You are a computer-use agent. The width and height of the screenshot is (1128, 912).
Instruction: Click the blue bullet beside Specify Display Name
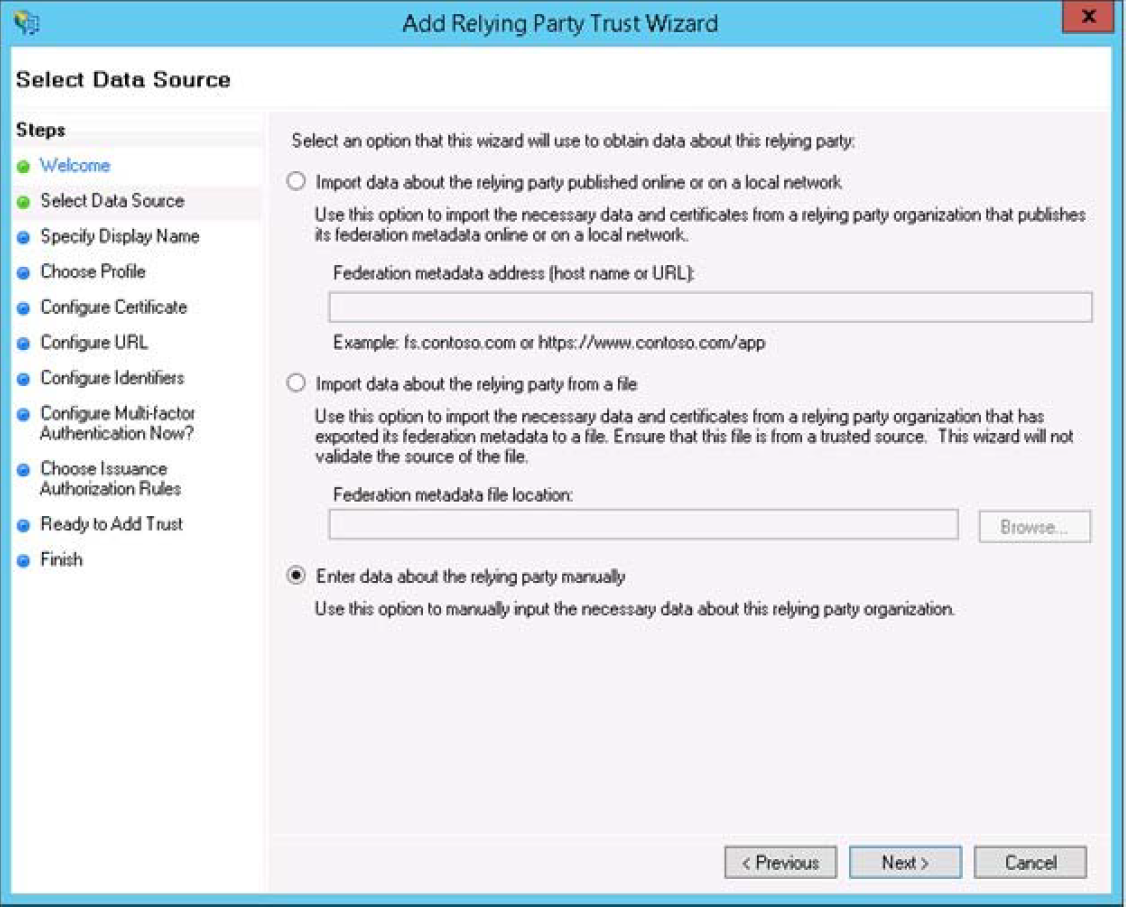coord(23,238)
